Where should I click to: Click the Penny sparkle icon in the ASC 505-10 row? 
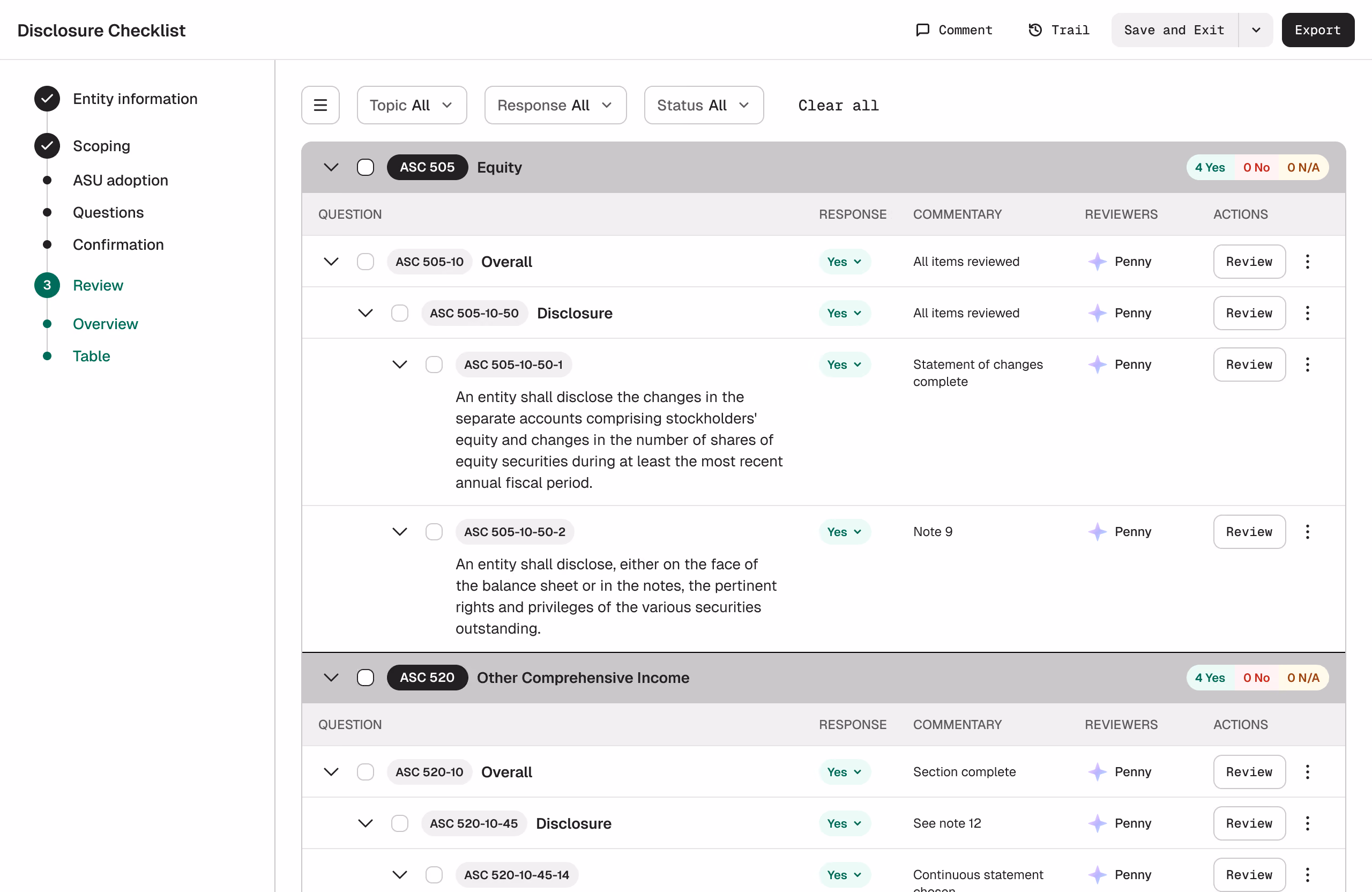[x=1097, y=262]
